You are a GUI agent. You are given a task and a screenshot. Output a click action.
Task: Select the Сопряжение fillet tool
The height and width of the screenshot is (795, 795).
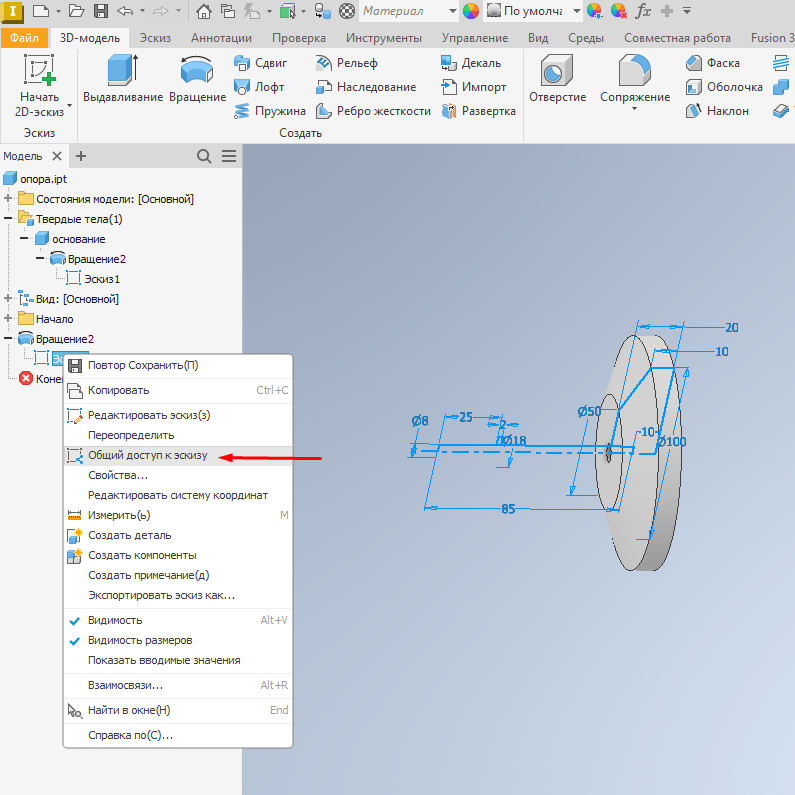(x=635, y=78)
